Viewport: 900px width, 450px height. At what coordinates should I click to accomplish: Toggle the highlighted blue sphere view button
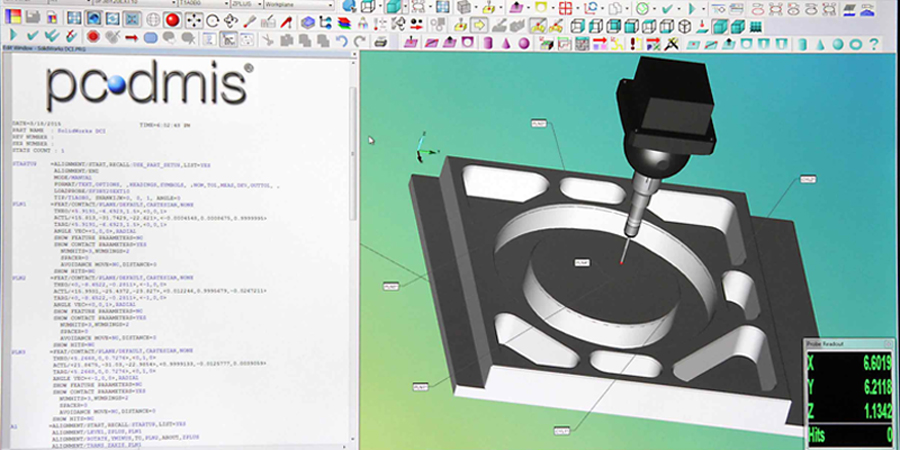93,18
